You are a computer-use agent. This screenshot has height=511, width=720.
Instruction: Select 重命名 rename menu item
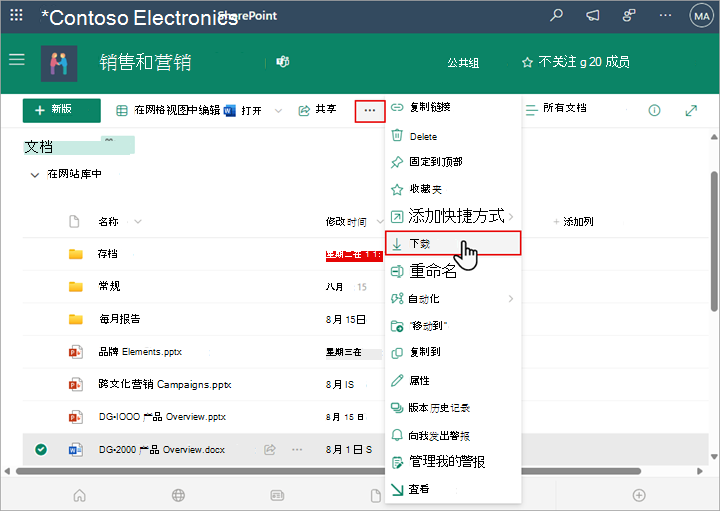point(453,271)
